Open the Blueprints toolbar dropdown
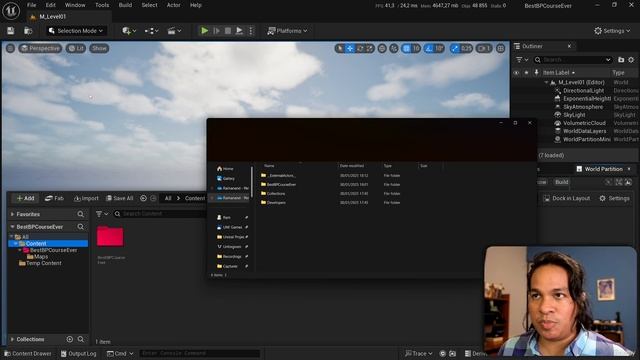 pyautogui.click(x=151, y=31)
